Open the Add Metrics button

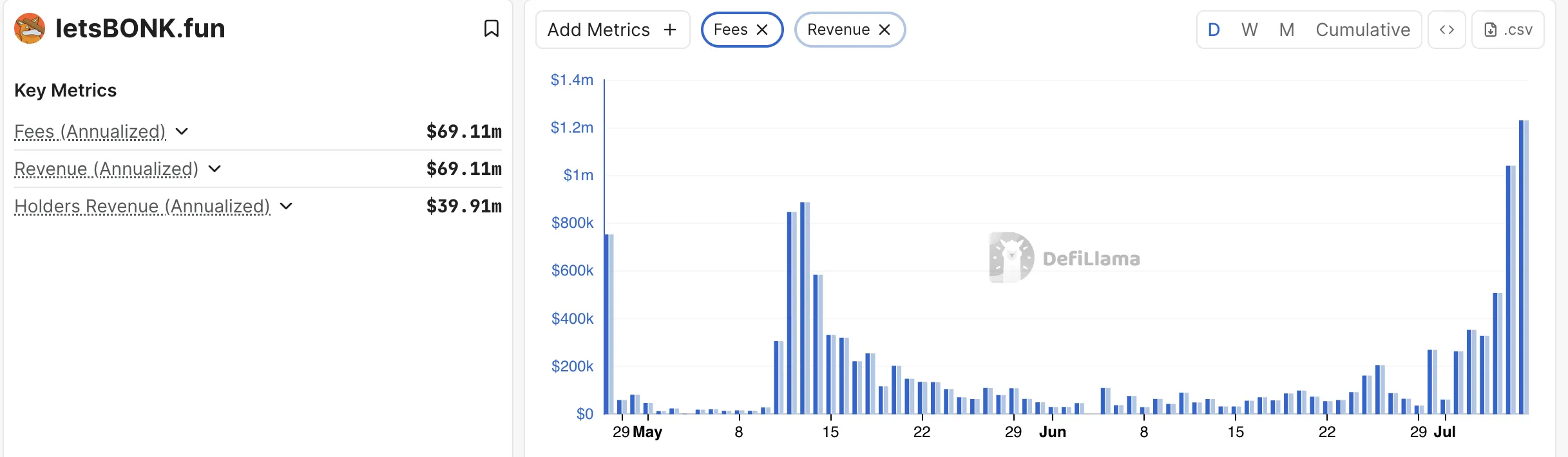point(599,30)
